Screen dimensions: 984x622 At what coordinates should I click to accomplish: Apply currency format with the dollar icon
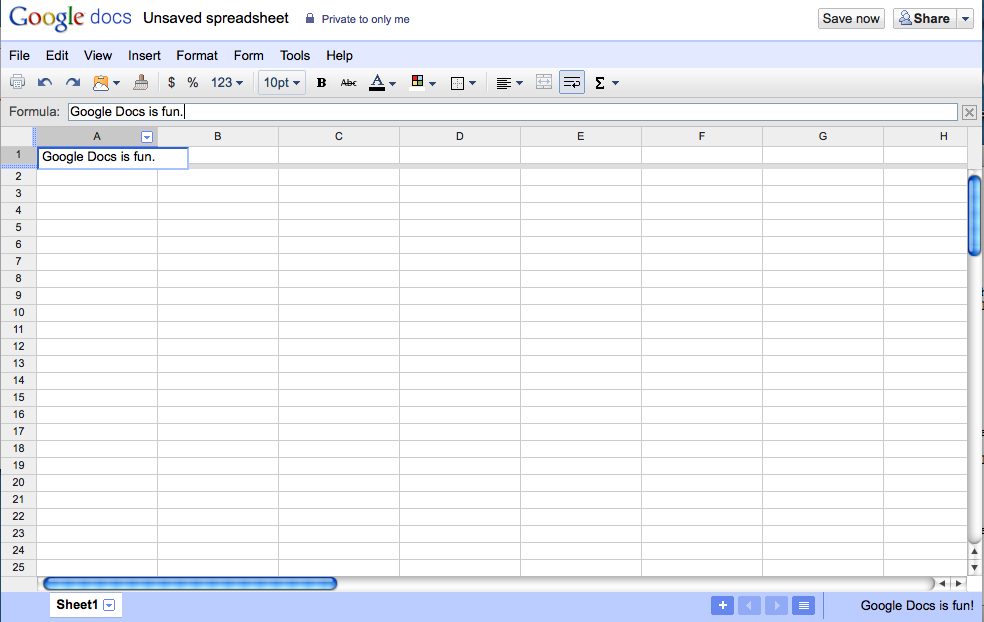[x=170, y=82]
